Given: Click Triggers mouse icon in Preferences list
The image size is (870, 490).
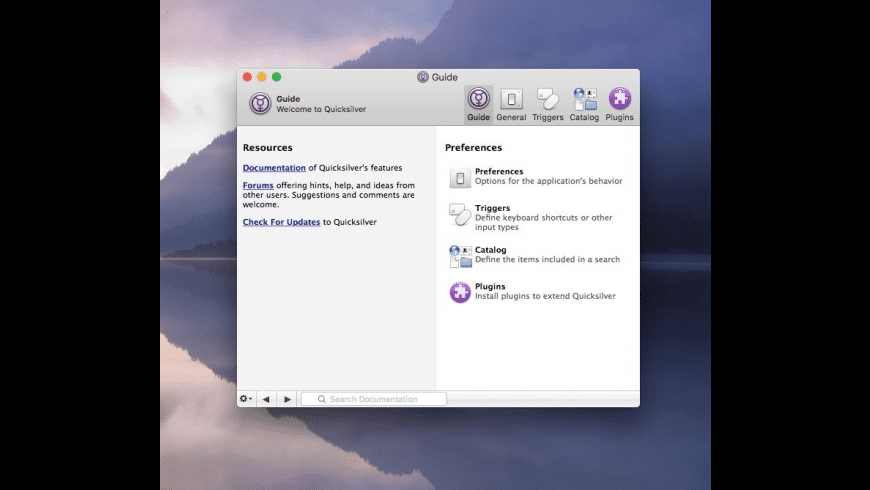Looking at the screenshot, I should (460, 215).
